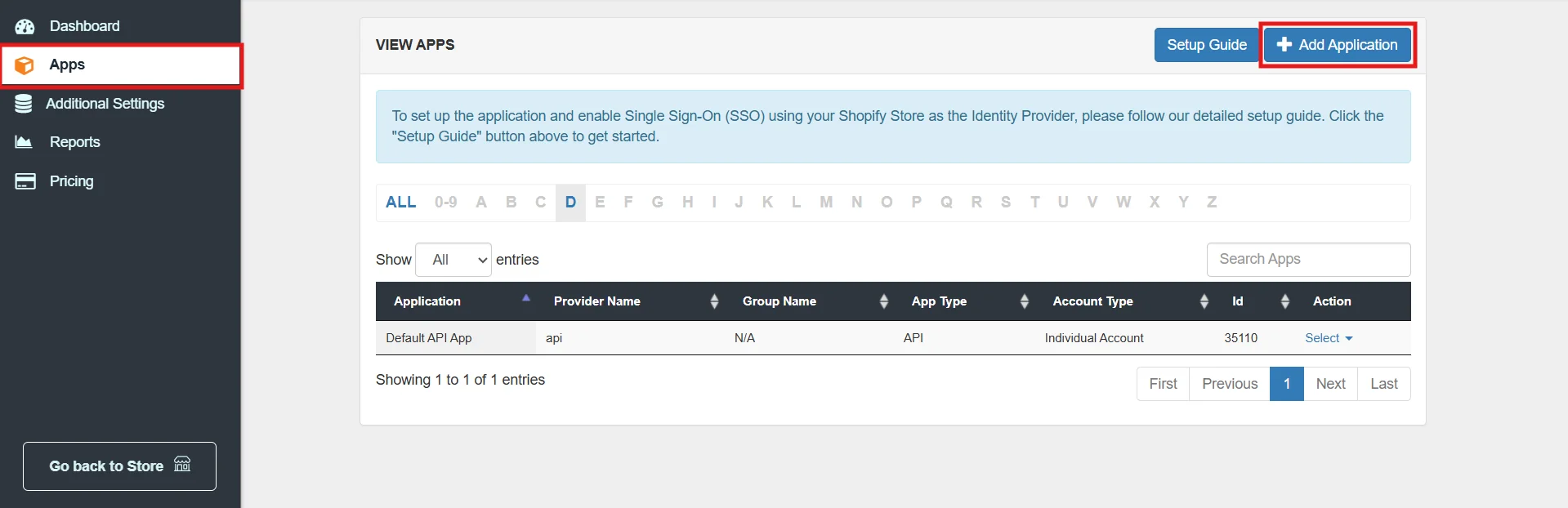Sort by Account Type column arrows
Screen dimensions: 1568x508
1204,301
